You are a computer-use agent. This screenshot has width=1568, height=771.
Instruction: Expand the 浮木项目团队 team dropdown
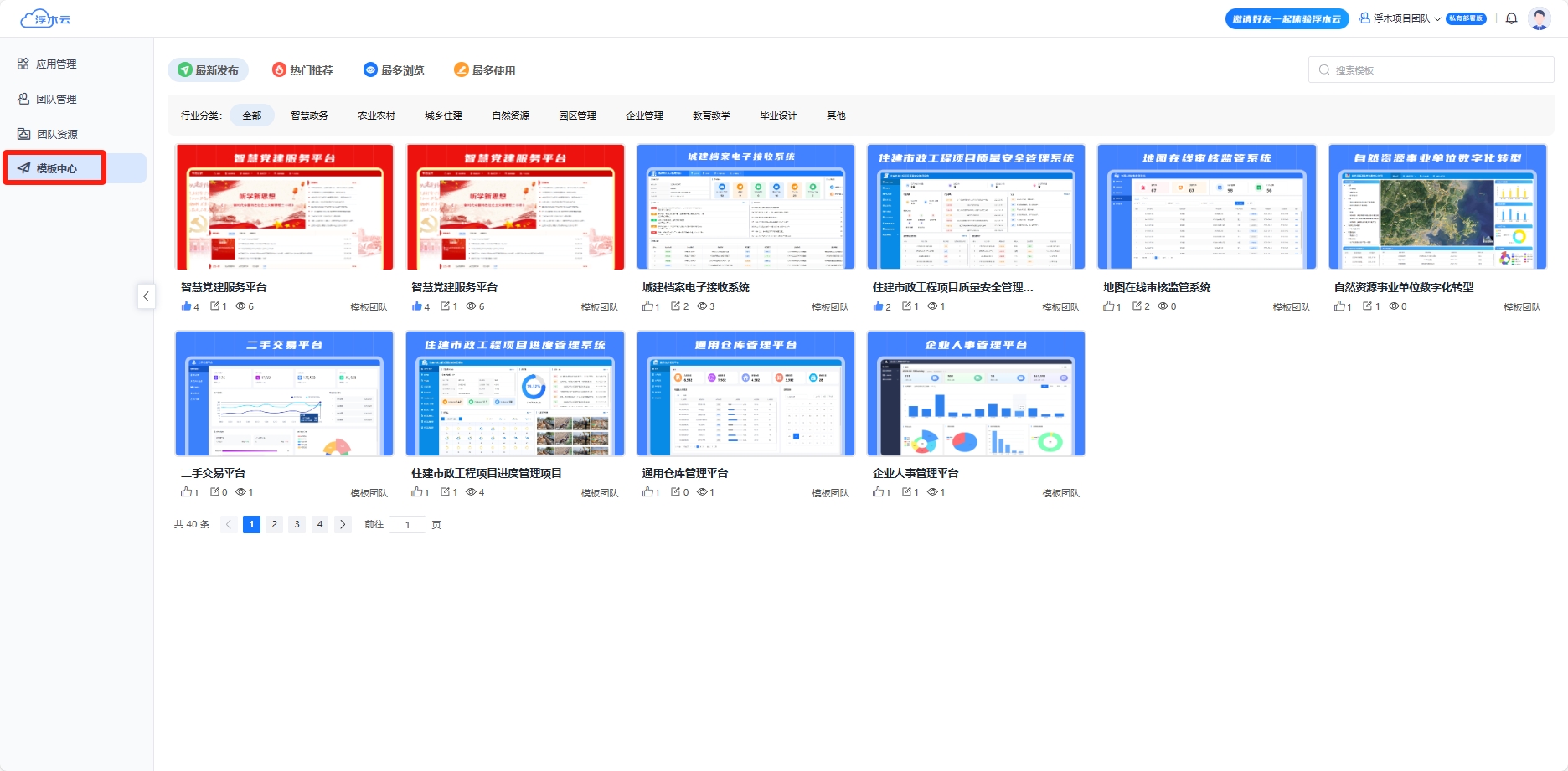click(x=1400, y=18)
